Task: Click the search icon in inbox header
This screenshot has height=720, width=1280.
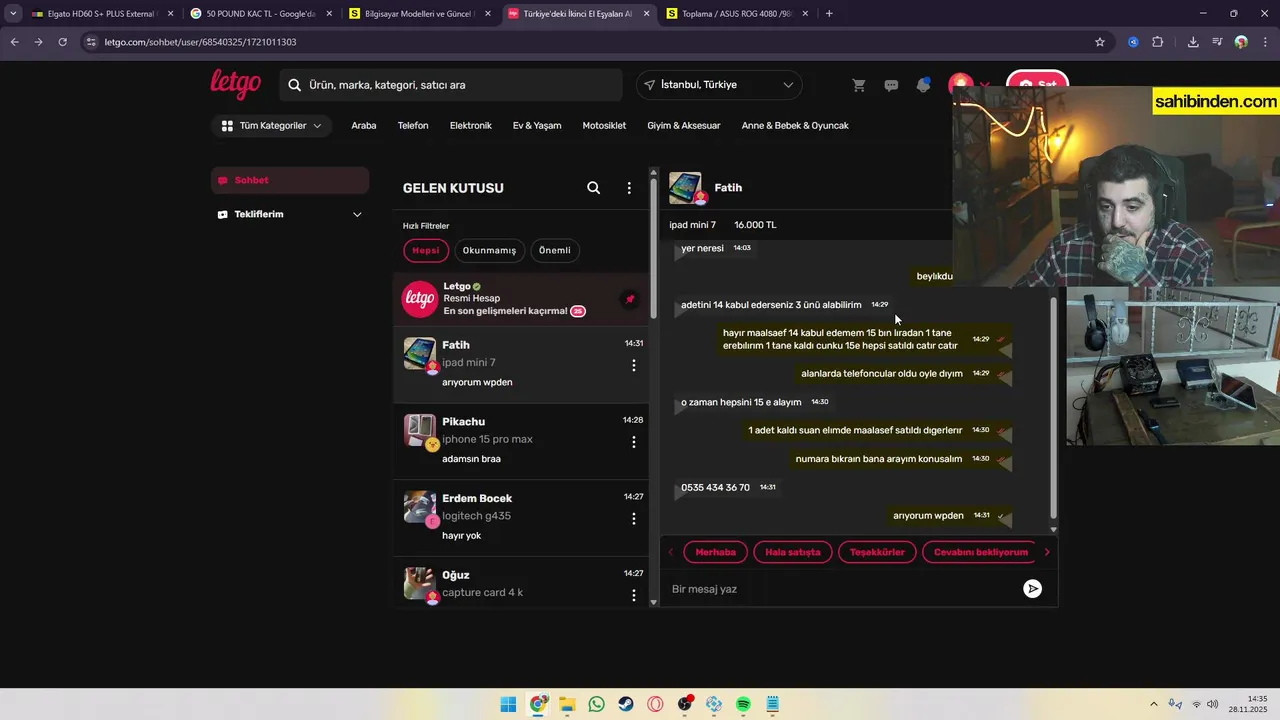Action: point(593,188)
